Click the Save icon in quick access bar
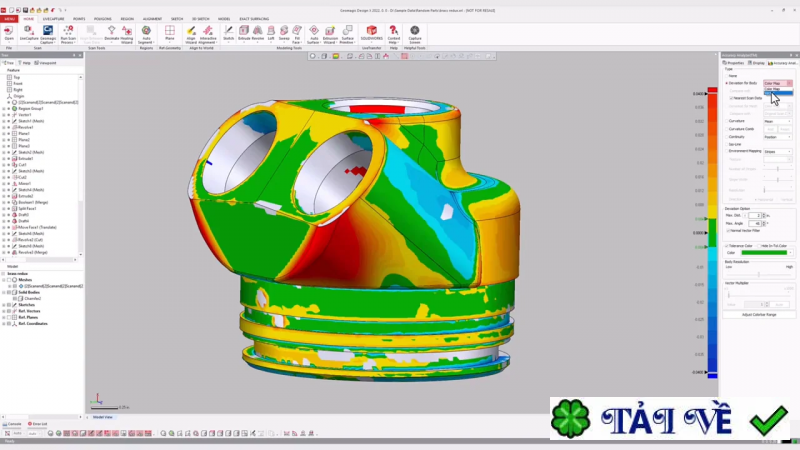This screenshot has height=450, width=800. tap(25, 10)
